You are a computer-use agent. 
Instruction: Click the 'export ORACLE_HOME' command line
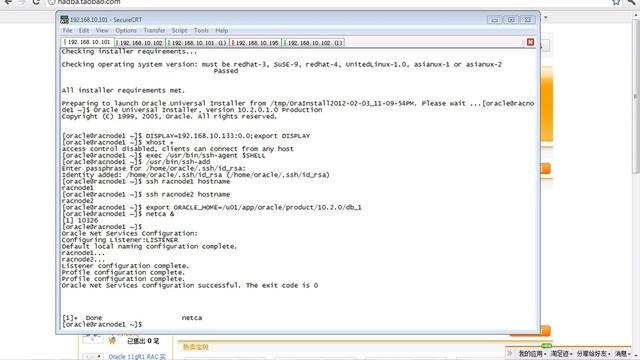212,207
